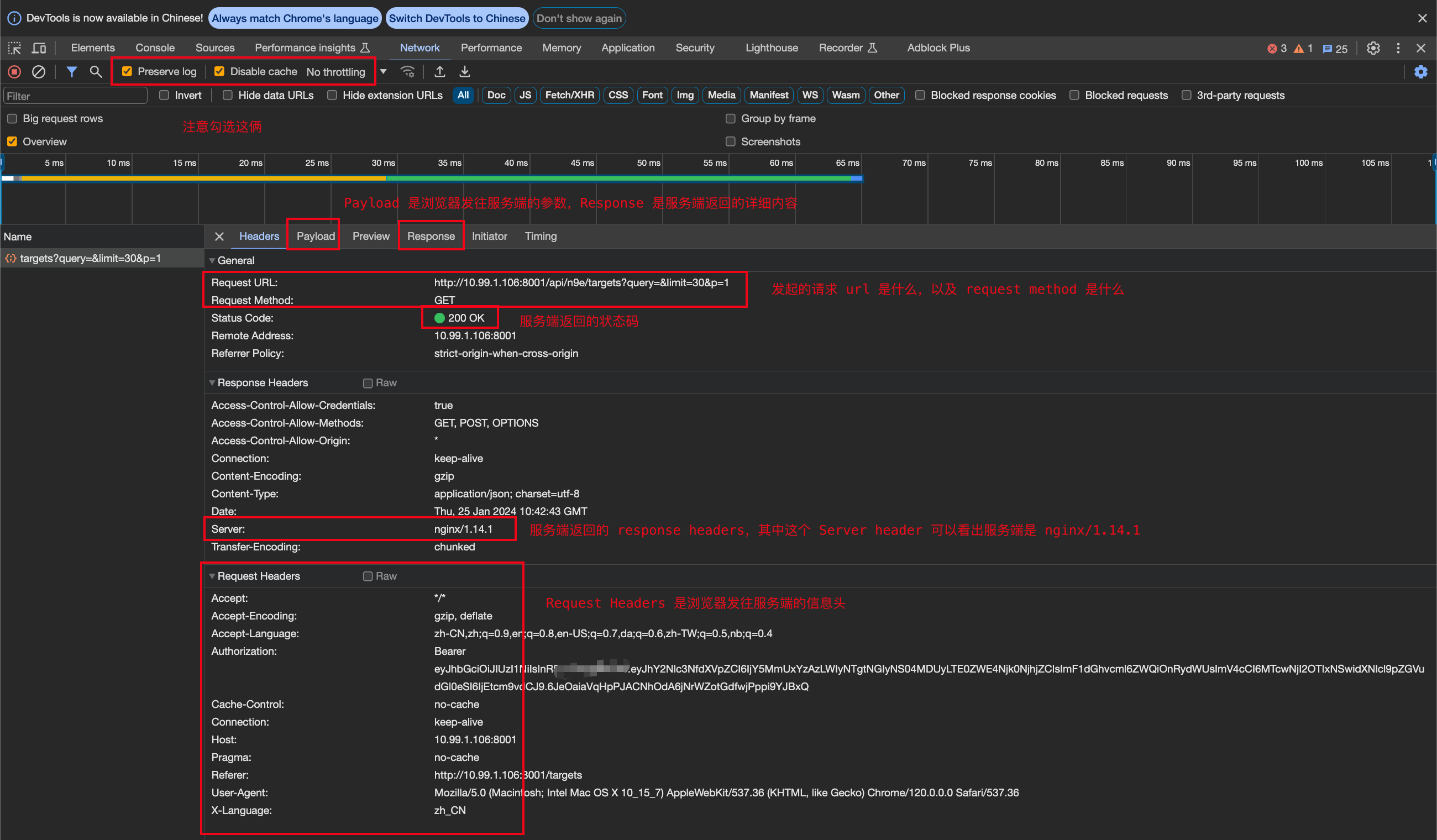The width and height of the screenshot is (1437, 840).
Task: Click the 40 ms mark on timeline overview
Action: coord(516,163)
